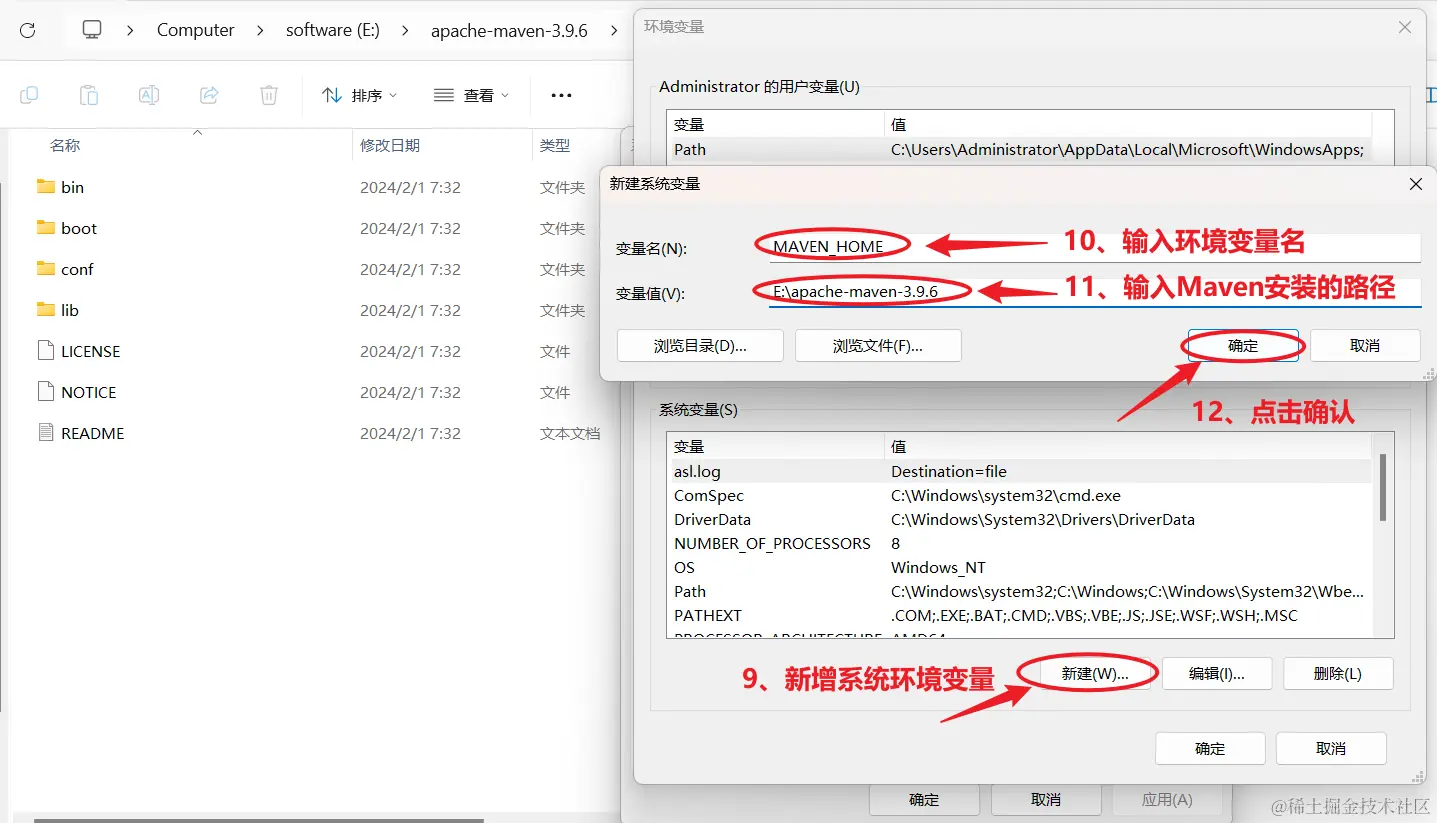Click the paste icon in Explorer toolbar

pyautogui.click(x=89, y=95)
